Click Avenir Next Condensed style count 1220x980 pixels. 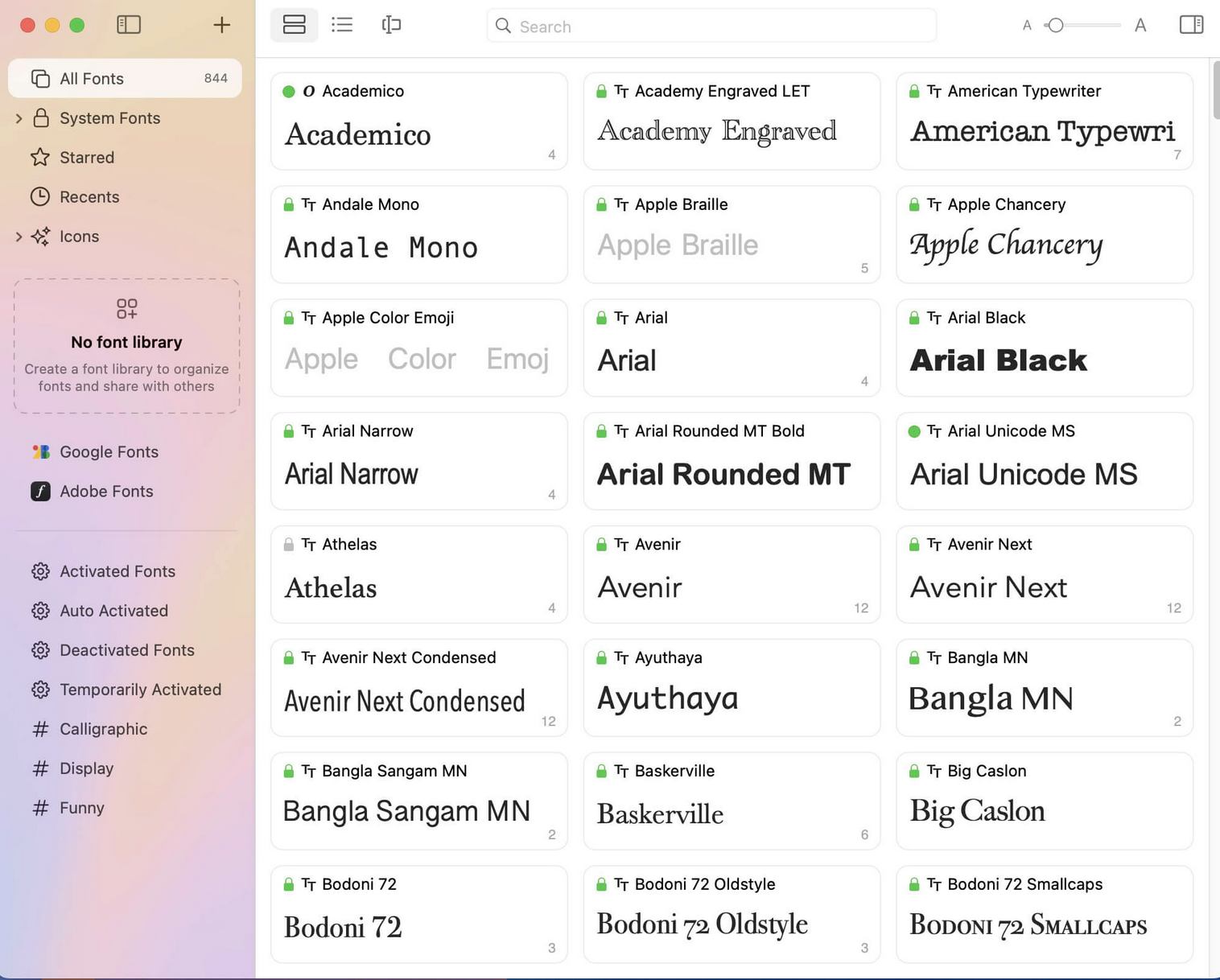coord(549,722)
